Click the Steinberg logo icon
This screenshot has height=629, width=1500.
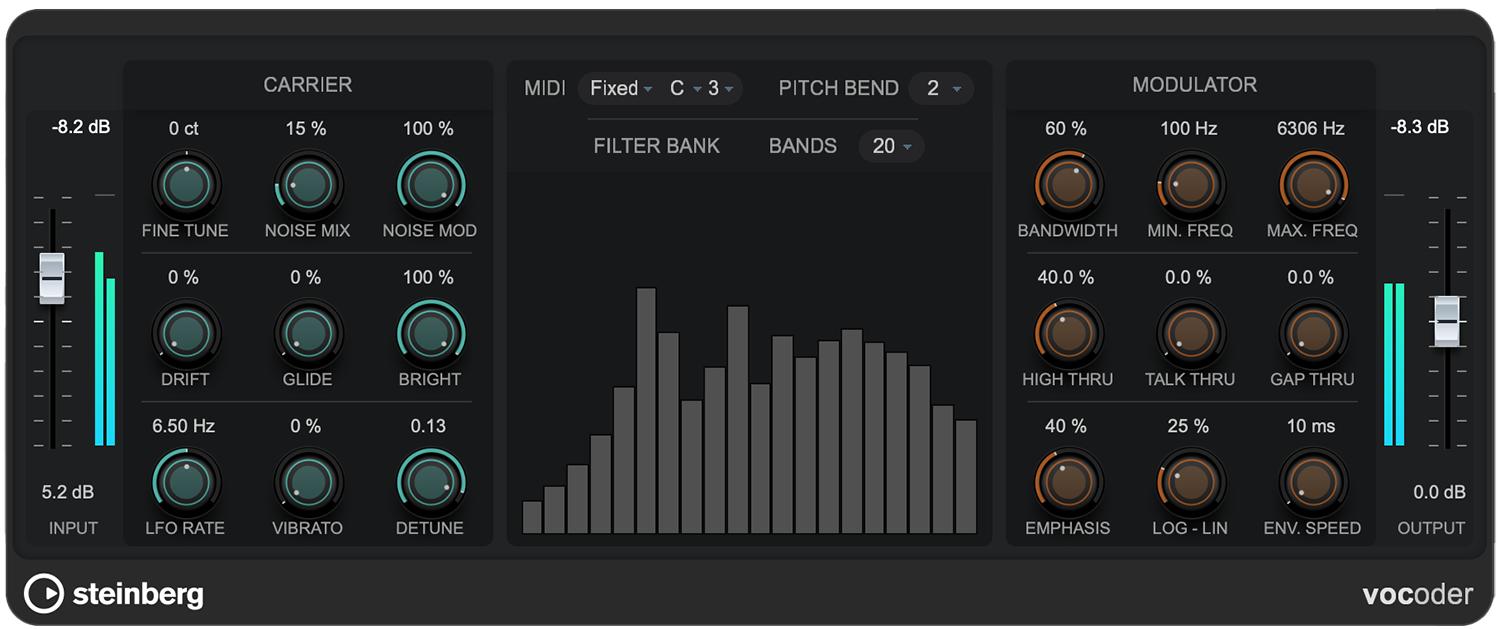click(x=43, y=594)
